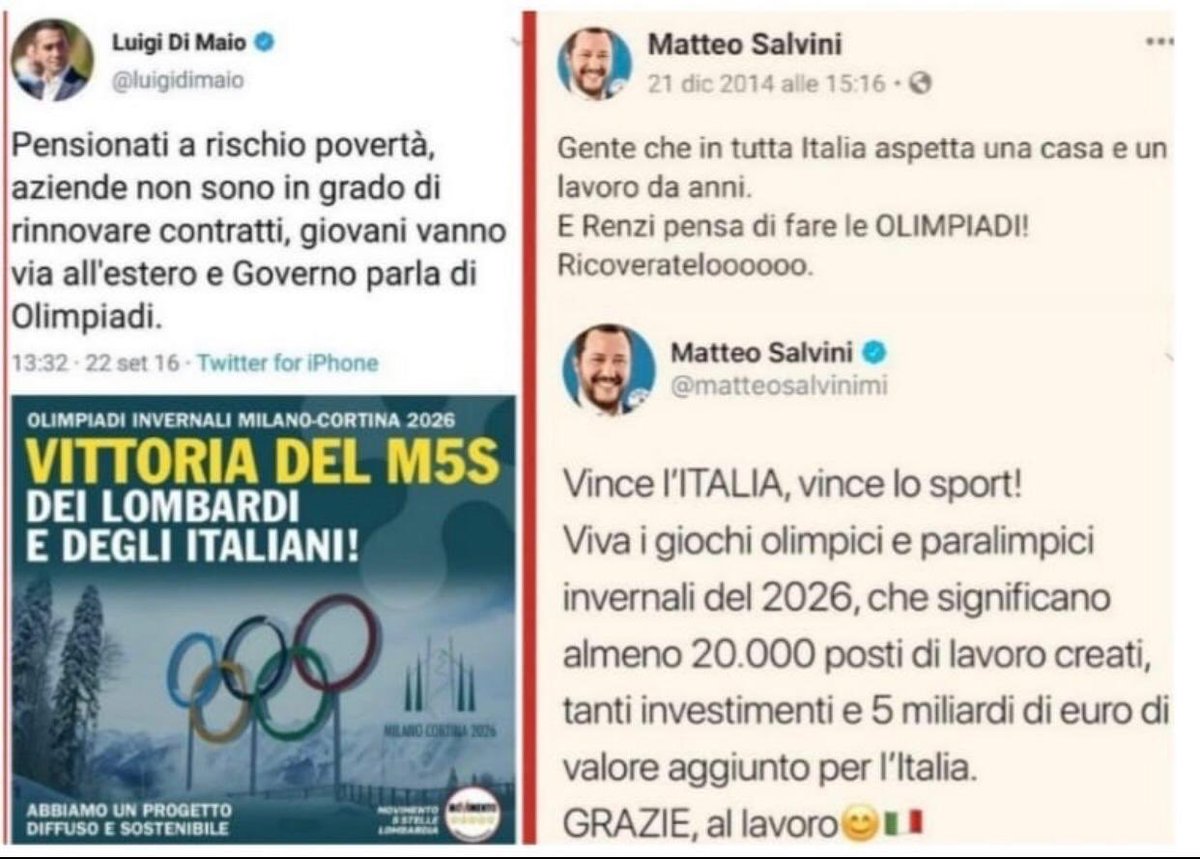The width and height of the screenshot is (1200, 859).
Task: Click the Italian flag emoji in the tweet
Action: click(x=904, y=823)
